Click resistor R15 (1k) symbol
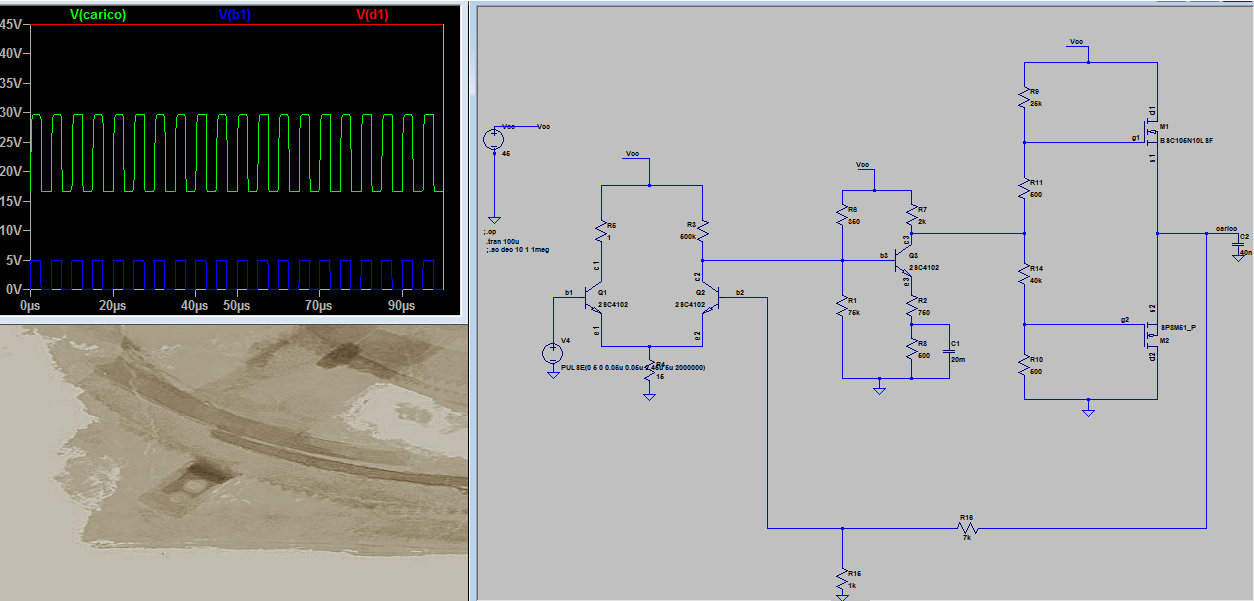Viewport: 1254px width, 601px height. coord(843,578)
